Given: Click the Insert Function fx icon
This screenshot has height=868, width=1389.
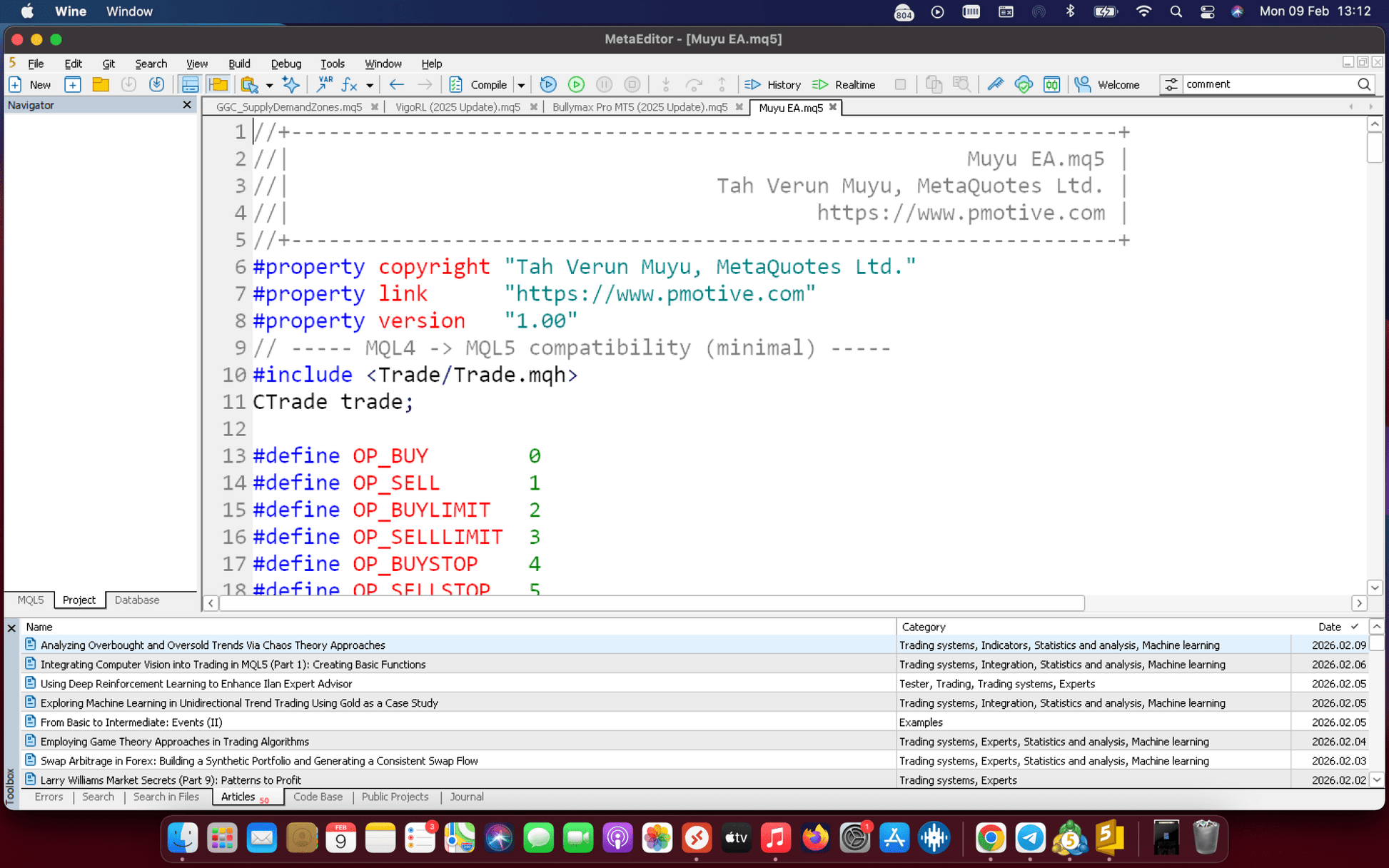Looking at the screenshot, I should (348, 84).
